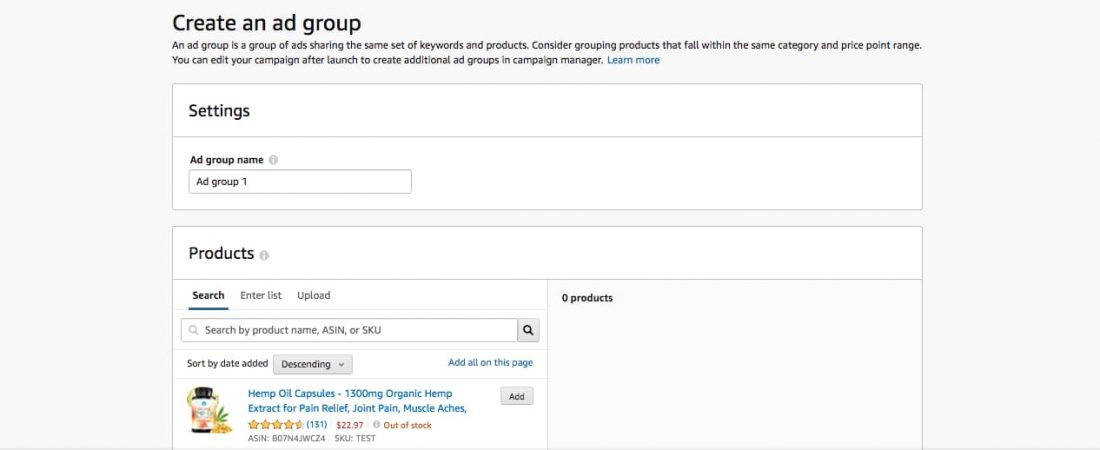
Task: Focus the Ad group name text field
Action: pos(299,182)
